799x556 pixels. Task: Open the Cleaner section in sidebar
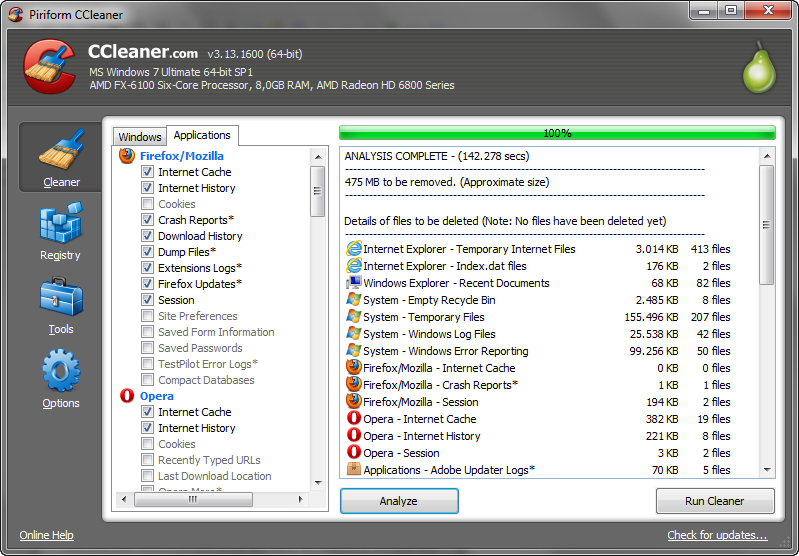click(61, 157)
